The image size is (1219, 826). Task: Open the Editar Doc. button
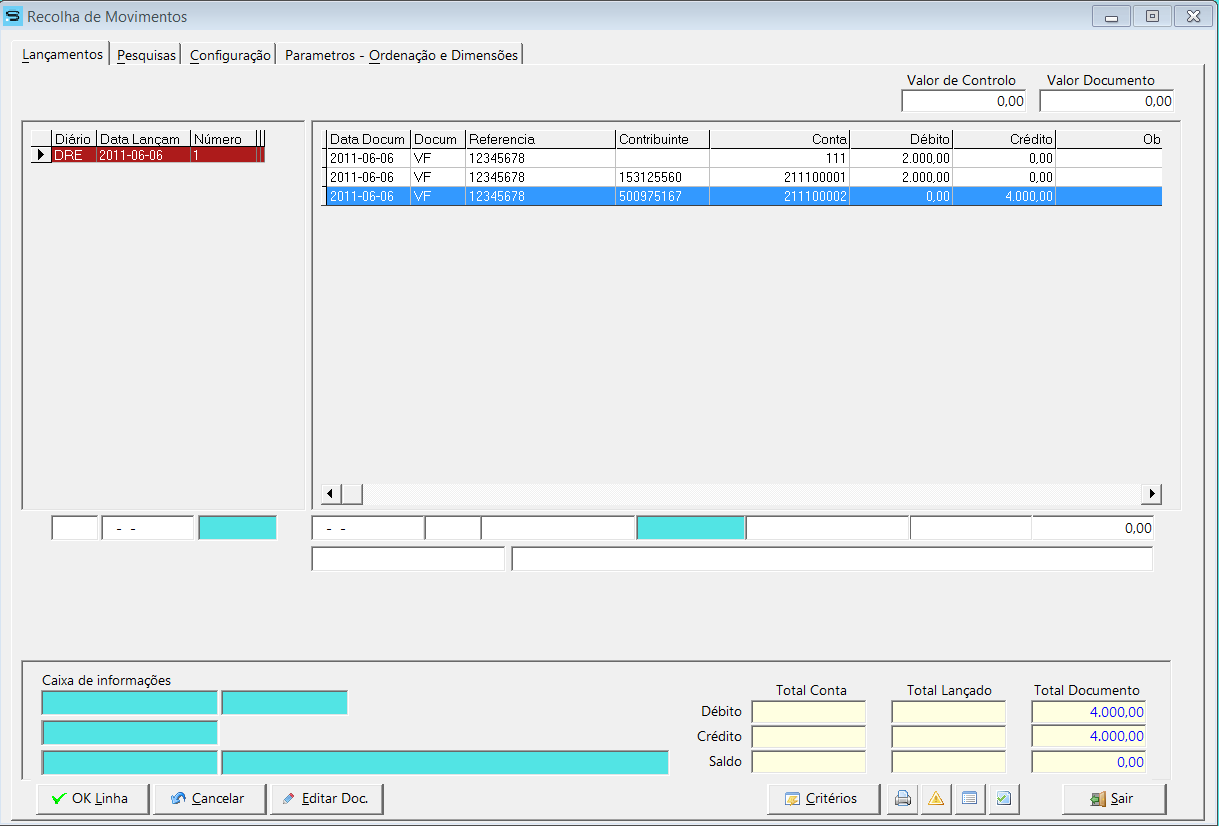click(327, 799)
